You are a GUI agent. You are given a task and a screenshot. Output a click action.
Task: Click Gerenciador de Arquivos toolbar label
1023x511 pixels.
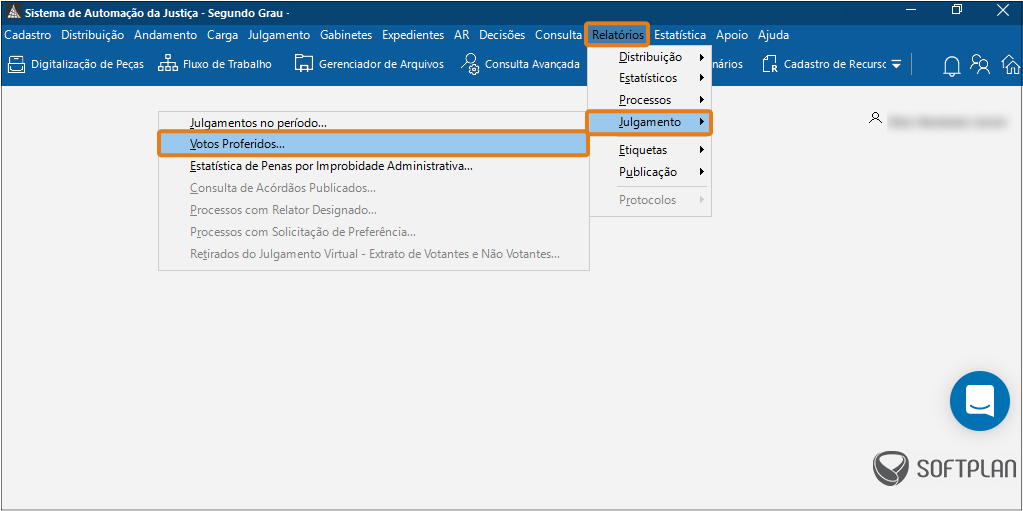coord(381,64)
